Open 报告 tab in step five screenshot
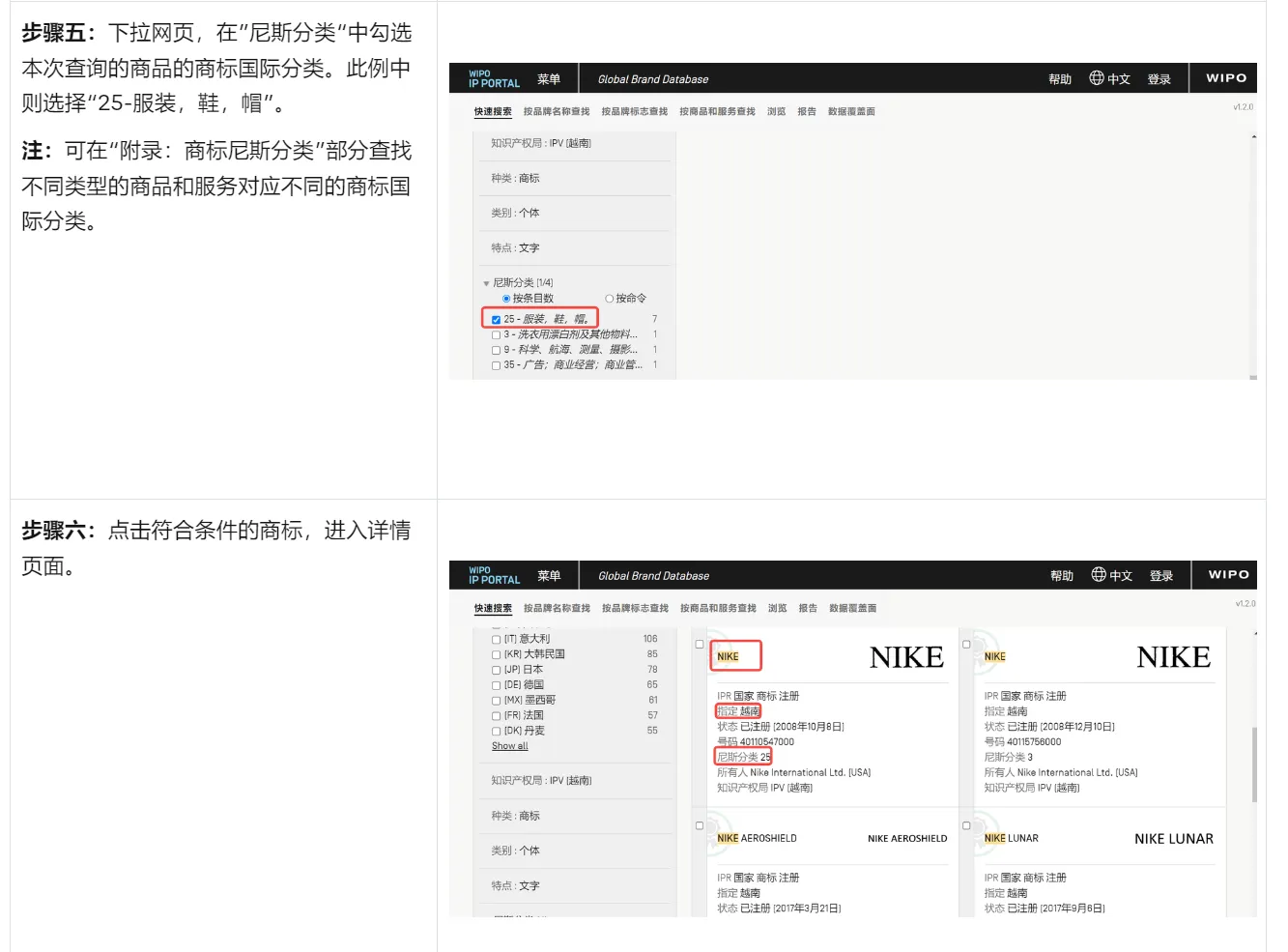Screen dimensions: 1288x952 pyautogui.click(x=807, y=112)
